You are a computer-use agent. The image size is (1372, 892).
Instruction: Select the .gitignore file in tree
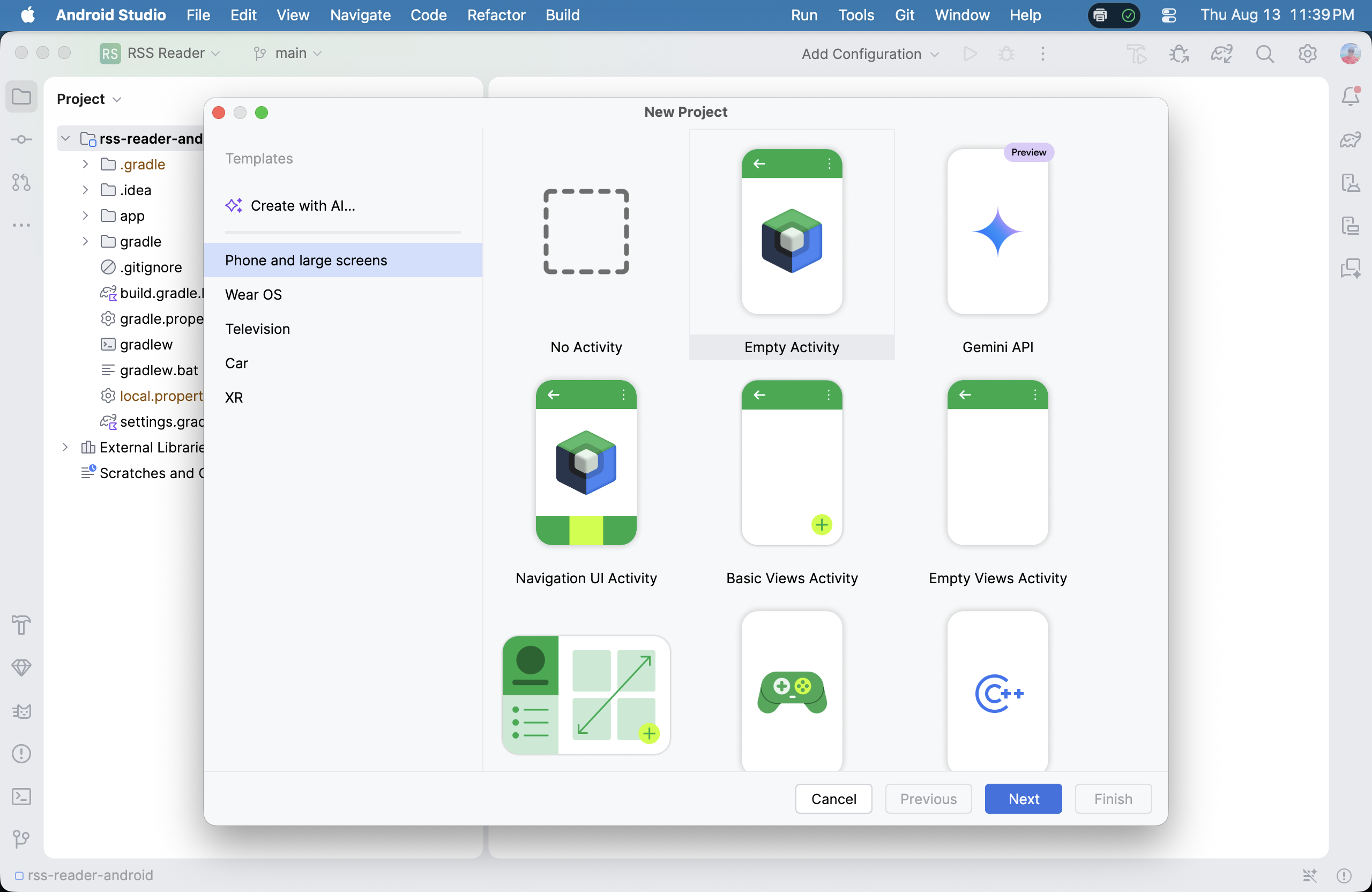tap(151, 267)
